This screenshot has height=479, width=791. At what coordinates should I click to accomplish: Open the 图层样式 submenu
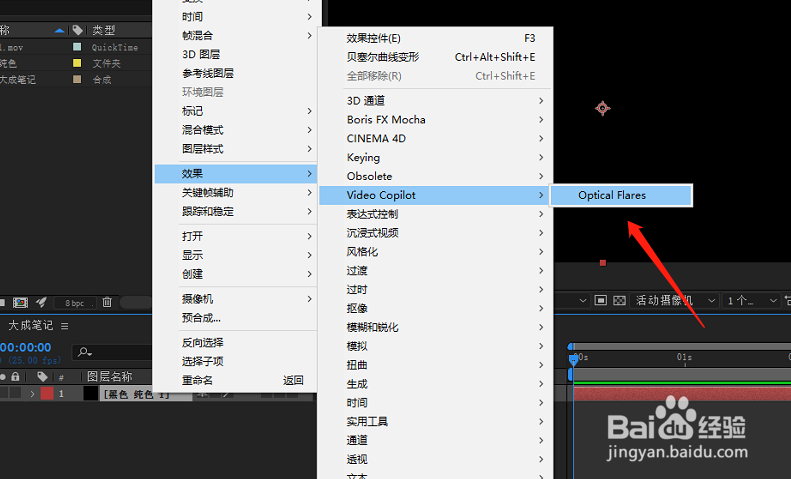coord(236,149)
